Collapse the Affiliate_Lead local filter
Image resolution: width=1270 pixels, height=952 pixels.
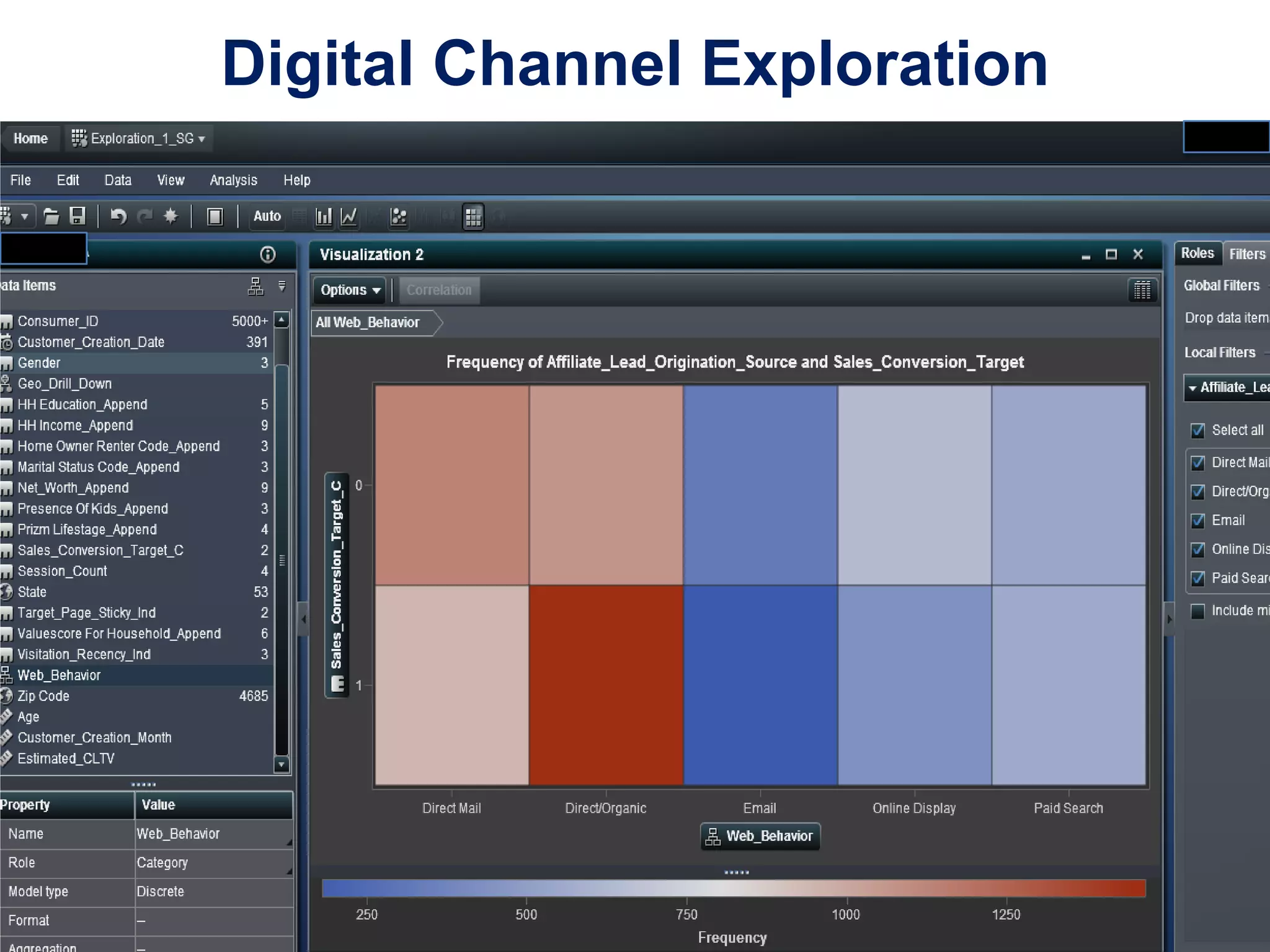pyautogui.click(x=1192, y=388)
